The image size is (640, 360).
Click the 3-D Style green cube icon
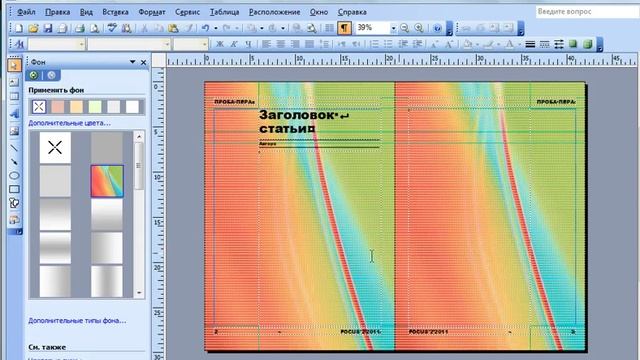(x=588, y=44)
